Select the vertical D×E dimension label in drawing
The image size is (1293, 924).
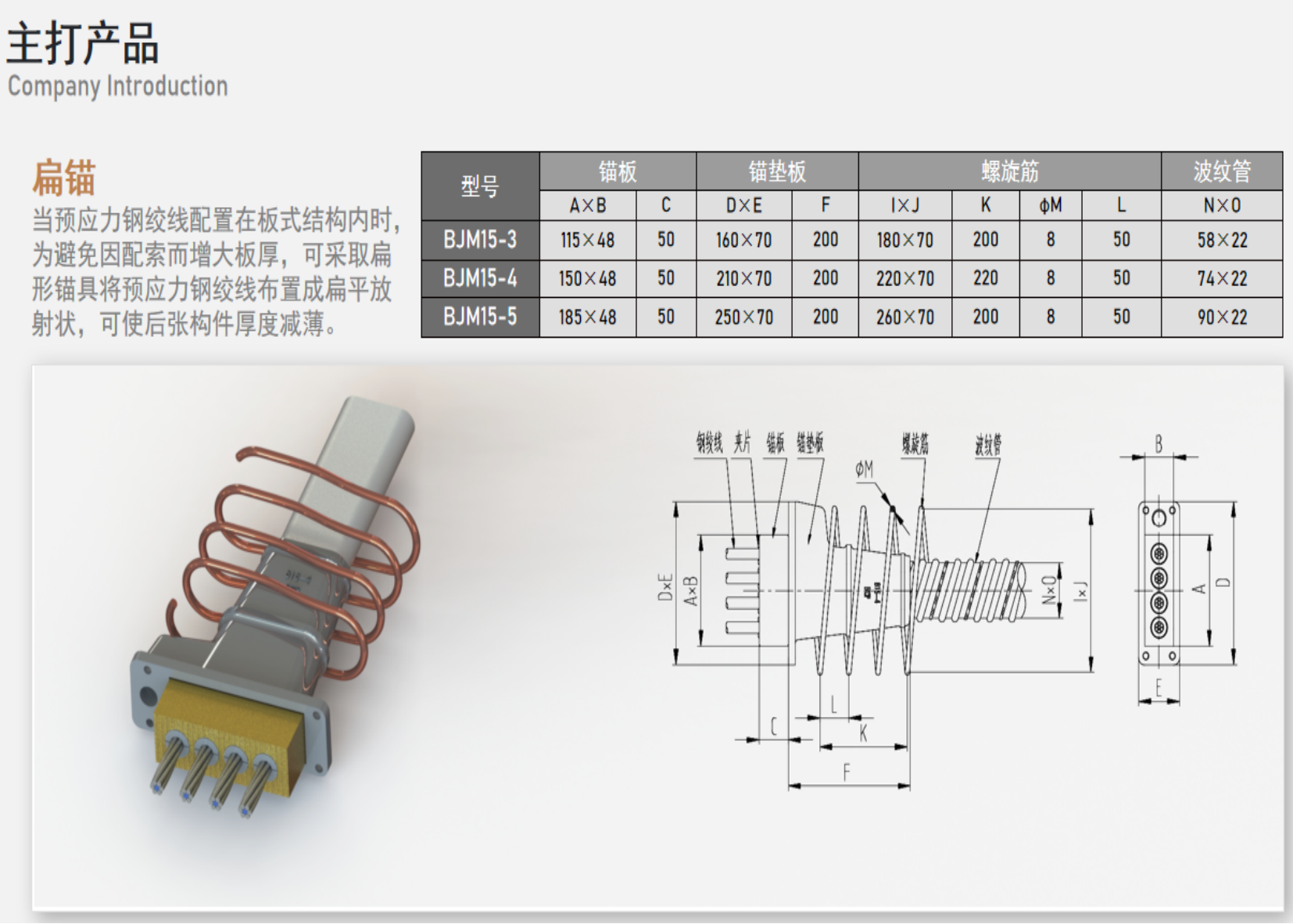coord(665,587)
